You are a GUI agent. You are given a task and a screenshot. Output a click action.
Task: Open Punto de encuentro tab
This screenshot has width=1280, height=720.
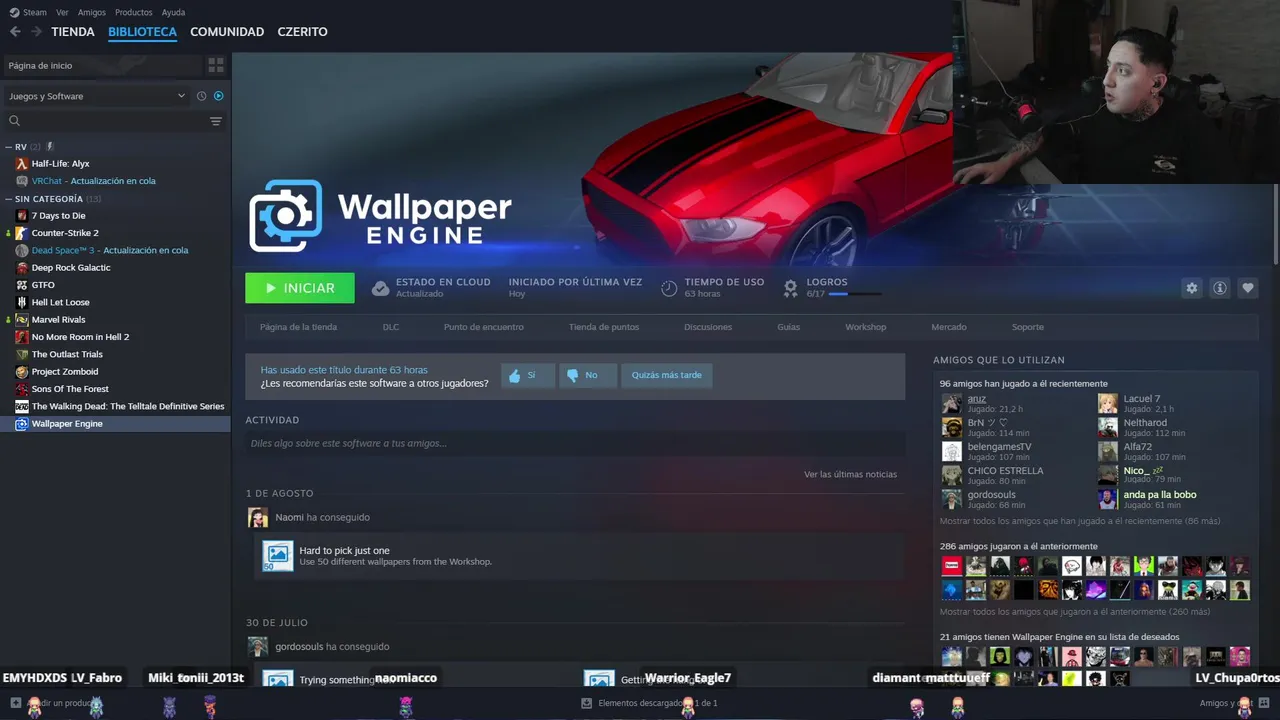coord(484,327)
